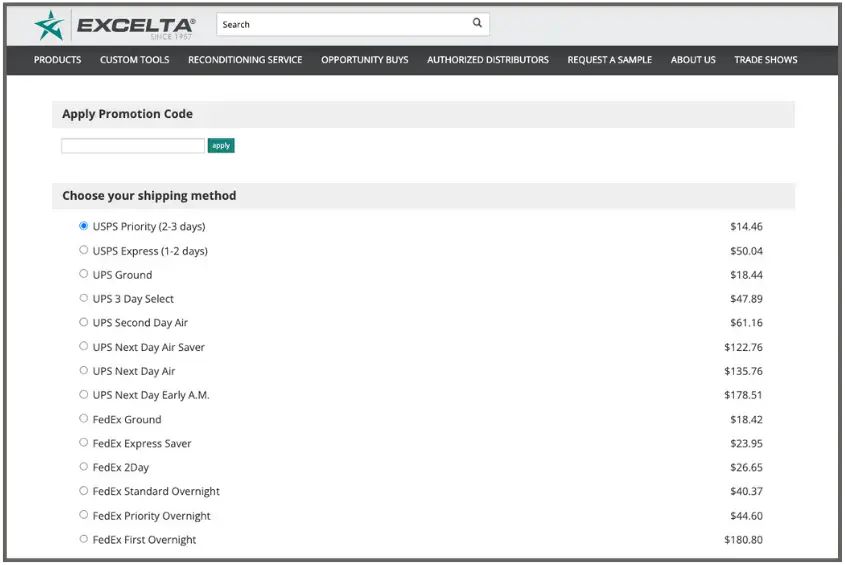Click the $18.44 price

tap(746, 275)
